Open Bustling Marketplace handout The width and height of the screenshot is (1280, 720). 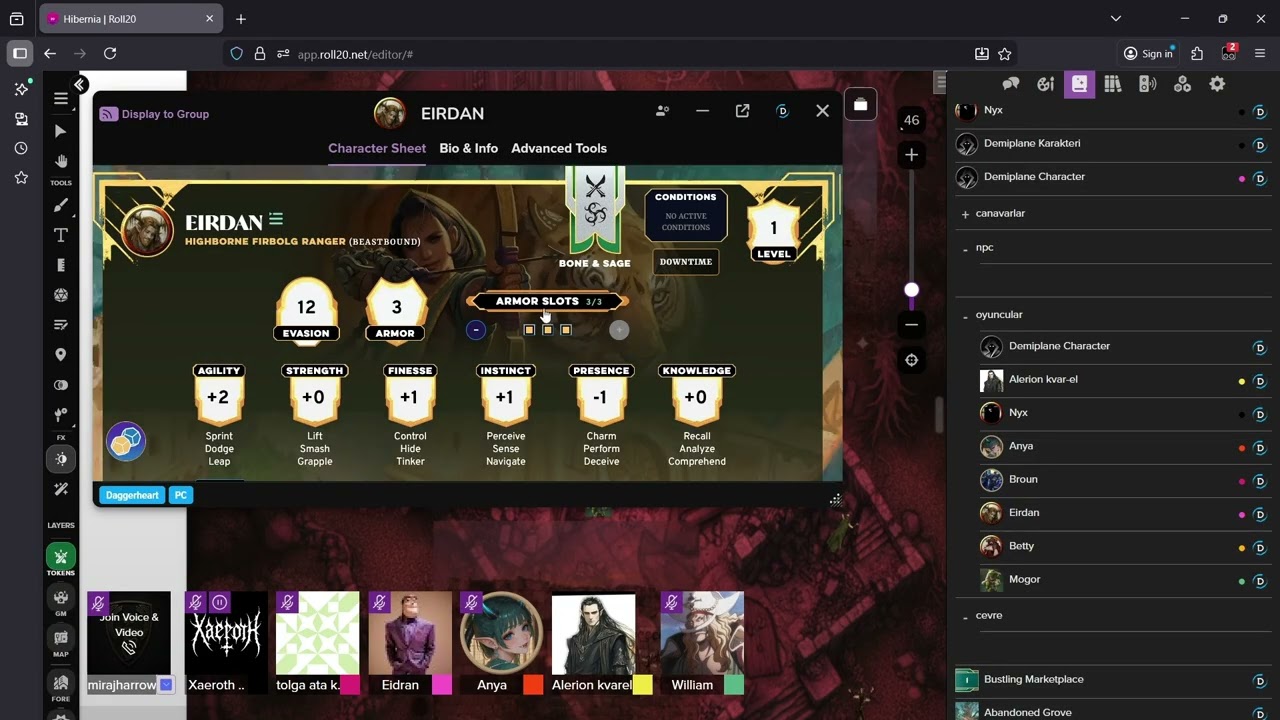(x=1034, y=680)
